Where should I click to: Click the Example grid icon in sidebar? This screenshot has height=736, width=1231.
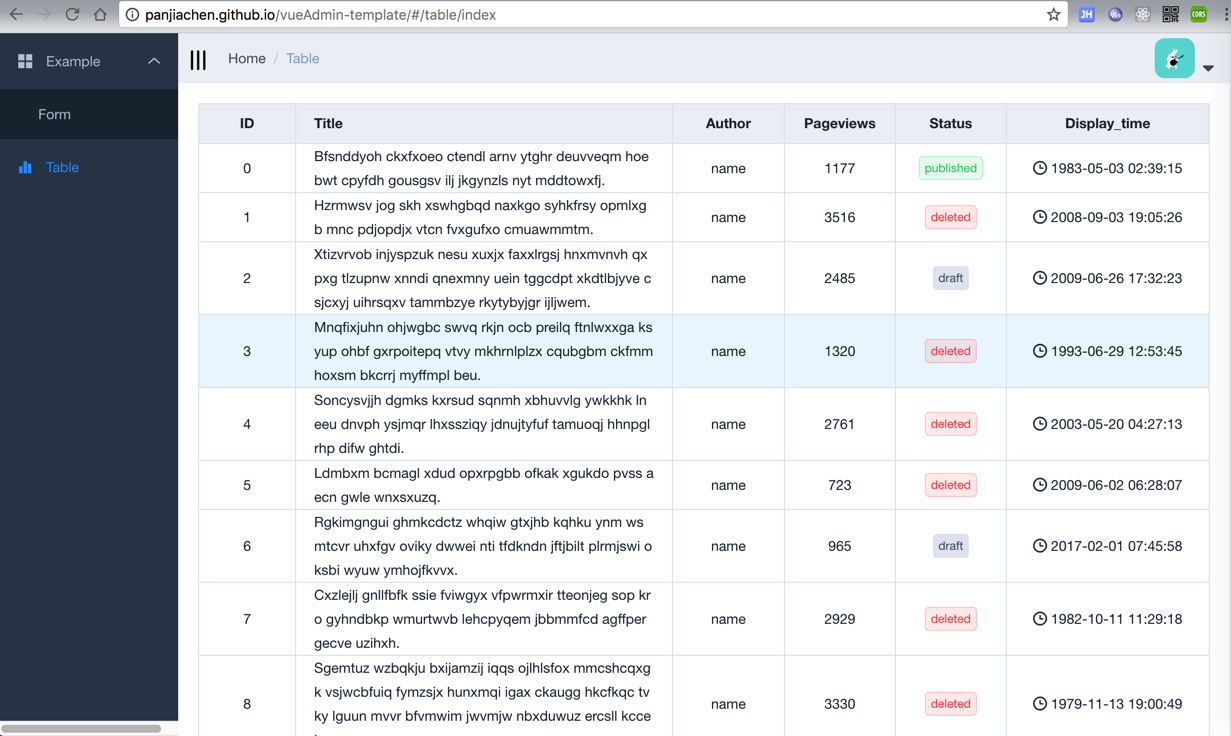tap(25, 61)
